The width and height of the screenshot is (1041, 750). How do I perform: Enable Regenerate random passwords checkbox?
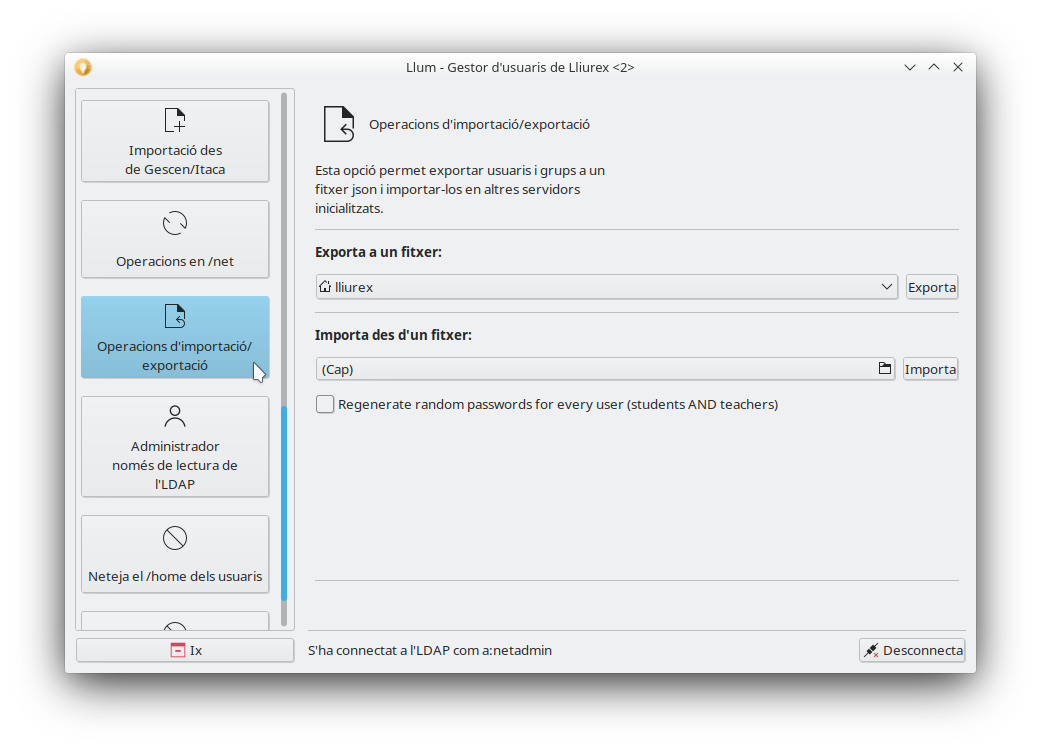click(325, 404)
